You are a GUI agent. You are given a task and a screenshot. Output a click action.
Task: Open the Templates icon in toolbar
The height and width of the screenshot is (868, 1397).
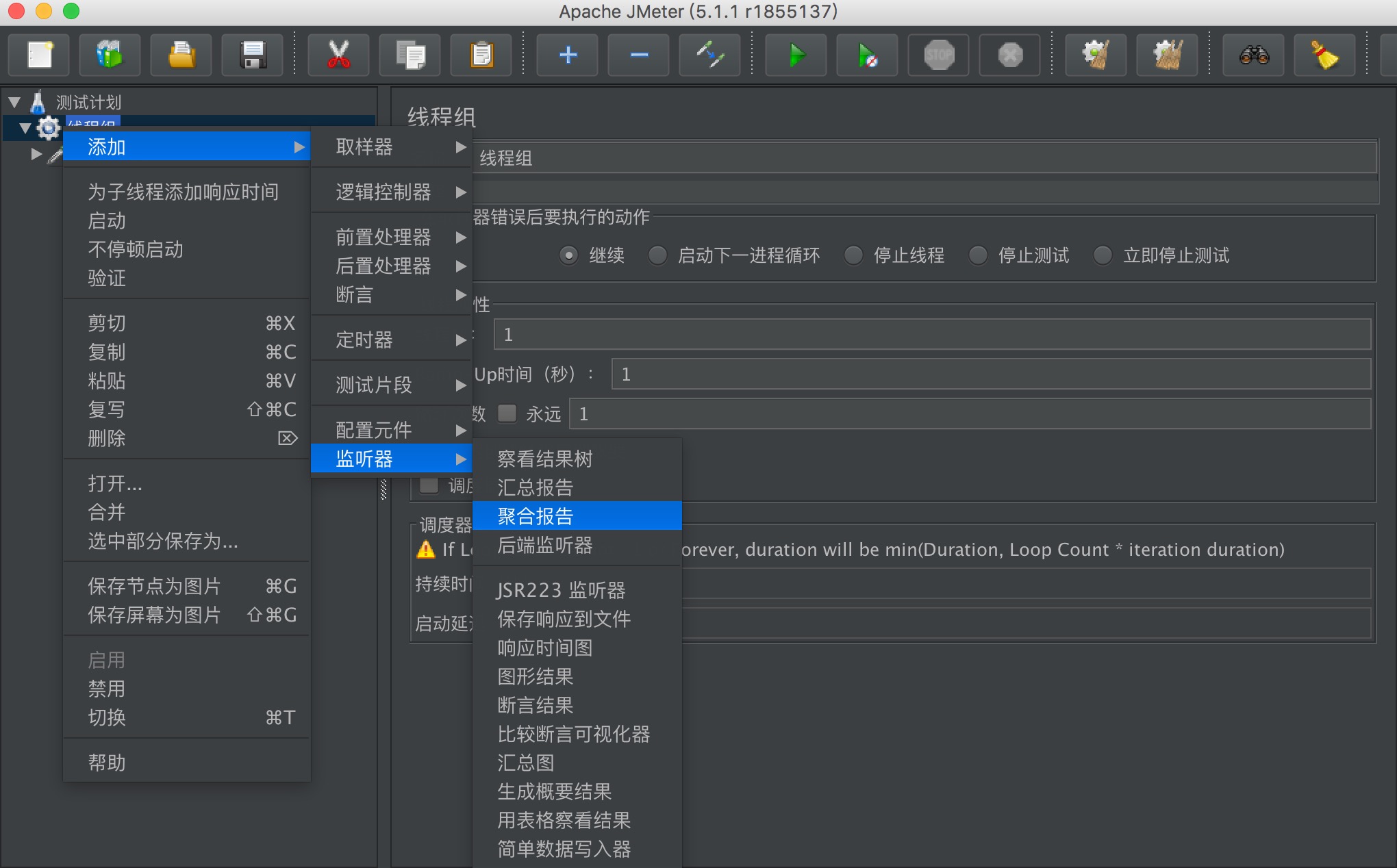[110, 55]
